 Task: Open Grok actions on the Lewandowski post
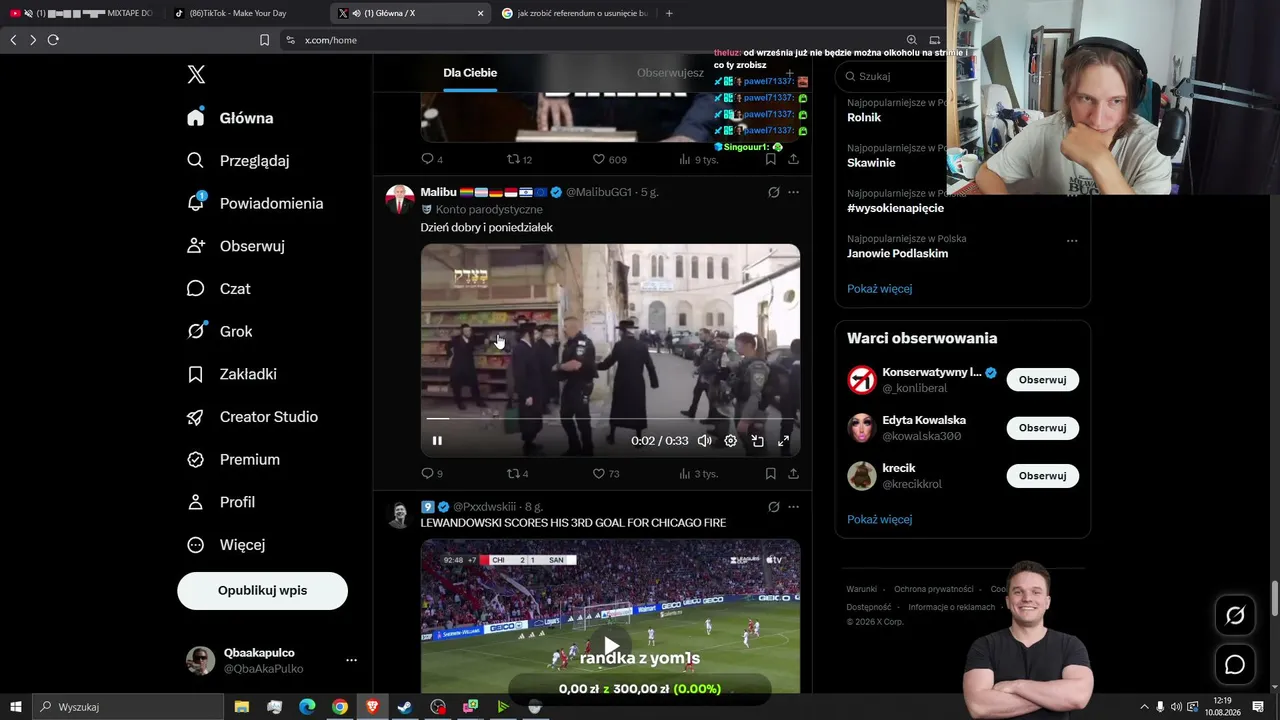coord(773,507)
